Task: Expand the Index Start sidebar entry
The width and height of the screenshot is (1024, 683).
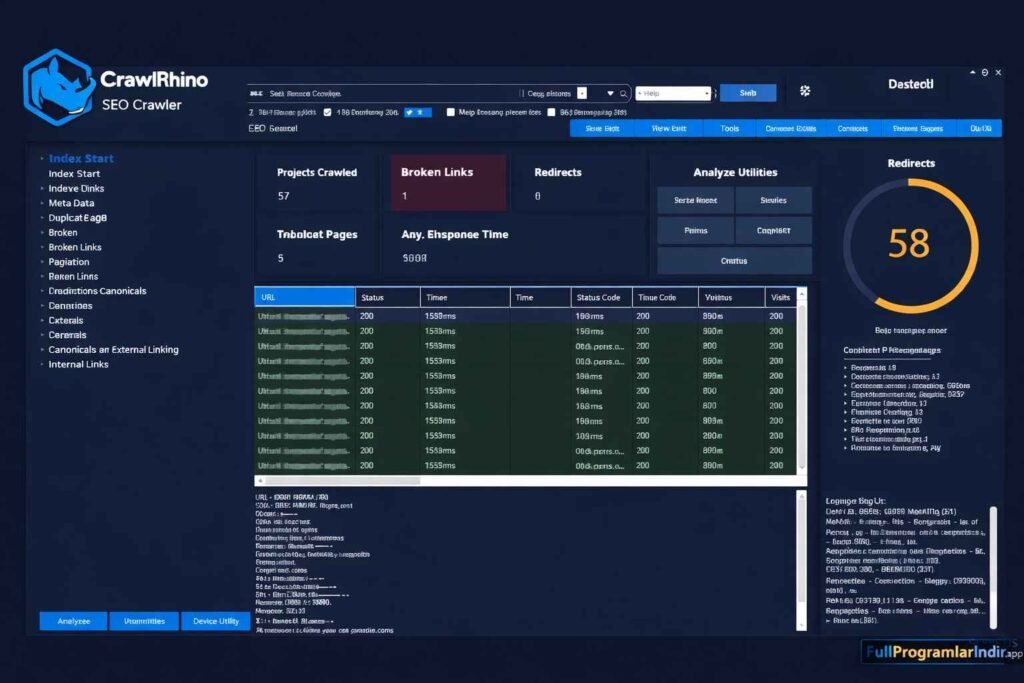Action: (x=81, y=158)
